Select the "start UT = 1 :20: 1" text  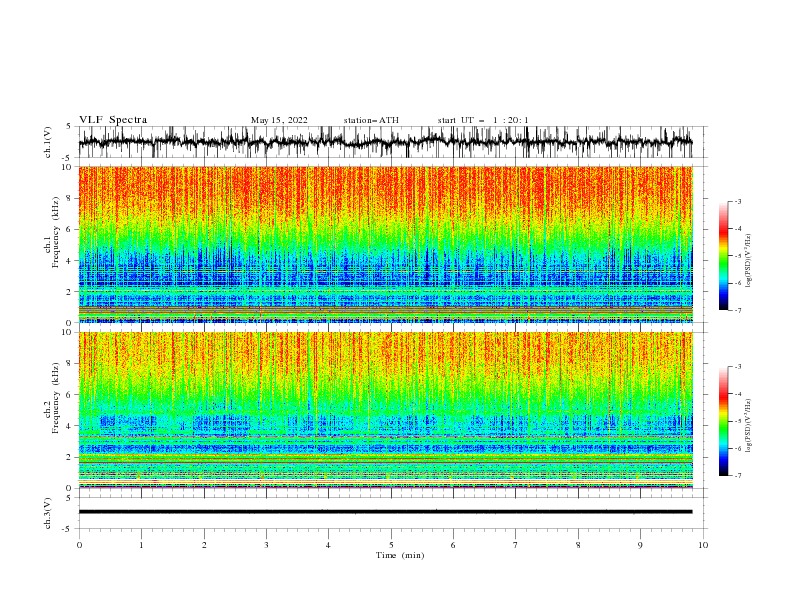pyautogui.click(x=483, y=120)
